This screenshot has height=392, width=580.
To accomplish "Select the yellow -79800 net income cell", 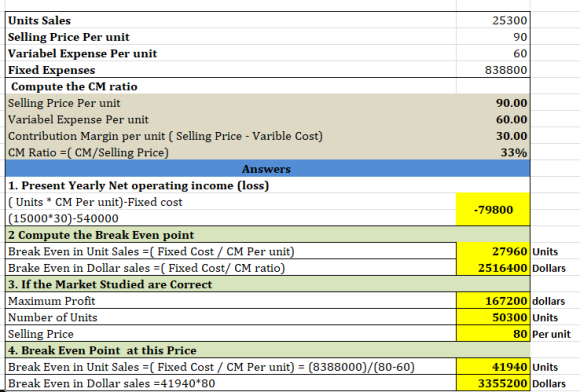I will [493, 209].
